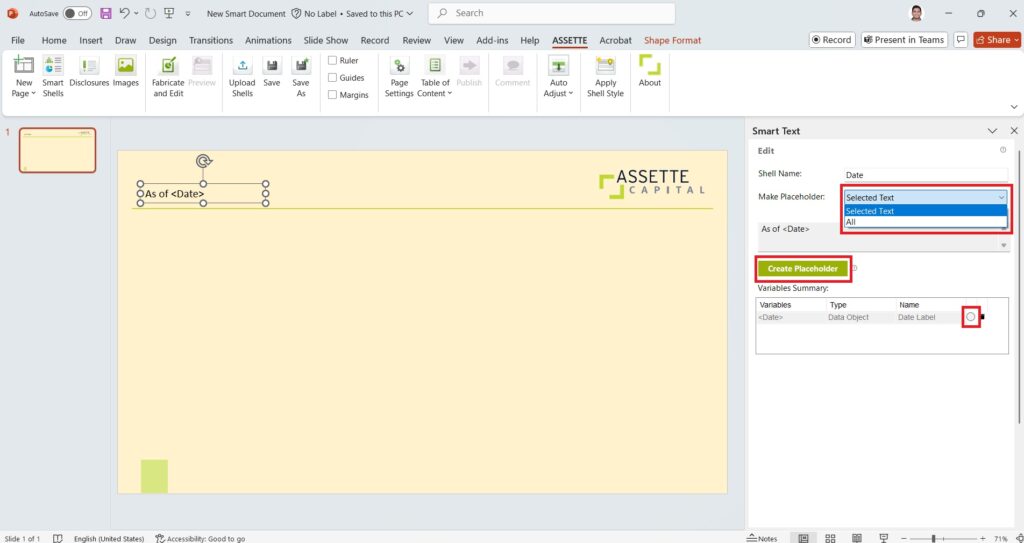
Task: Choose 'Selected Text' option in dropdown list
Action: tap(925, 211)
